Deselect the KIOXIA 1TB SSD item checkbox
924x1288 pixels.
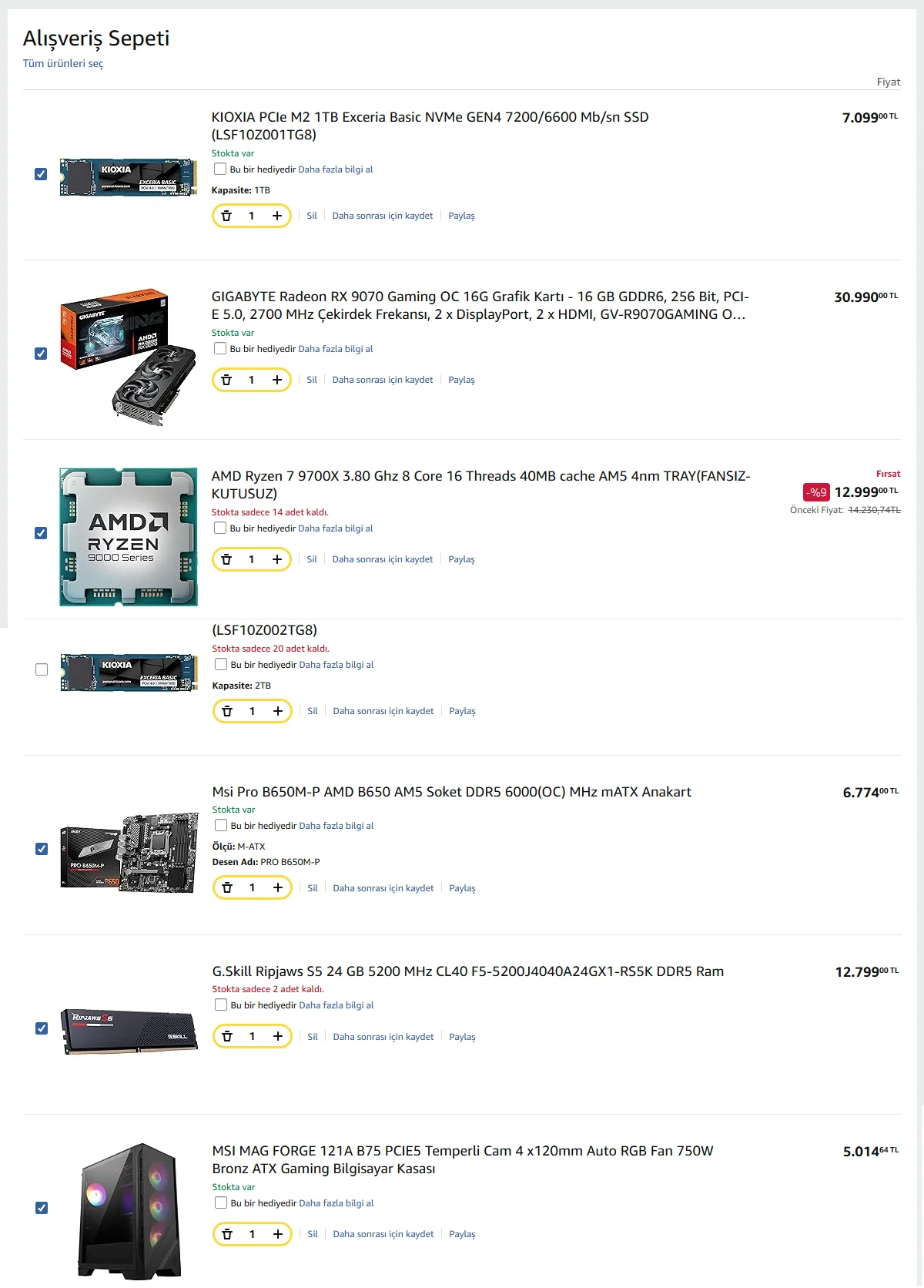tap(41, 174)
